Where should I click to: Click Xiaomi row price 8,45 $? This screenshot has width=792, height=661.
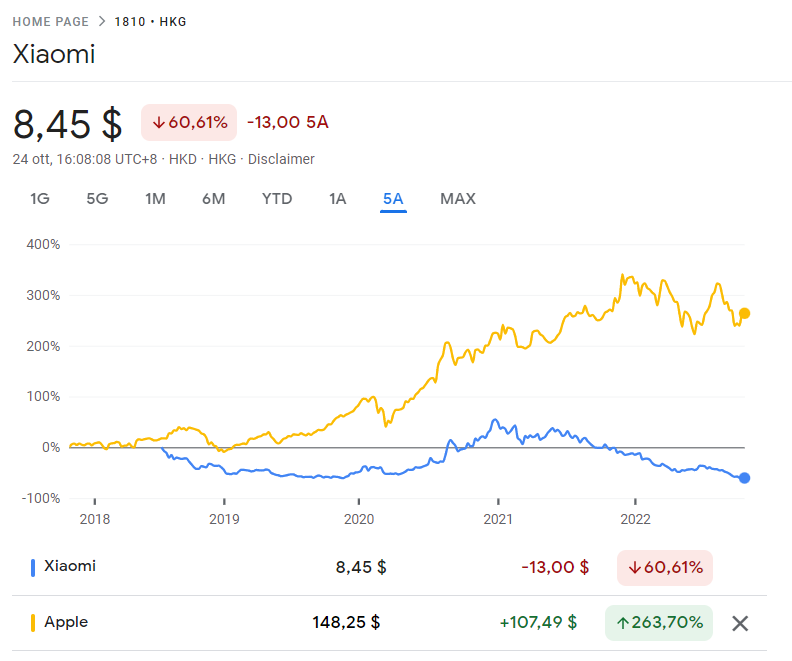click(x=361, y=567)
